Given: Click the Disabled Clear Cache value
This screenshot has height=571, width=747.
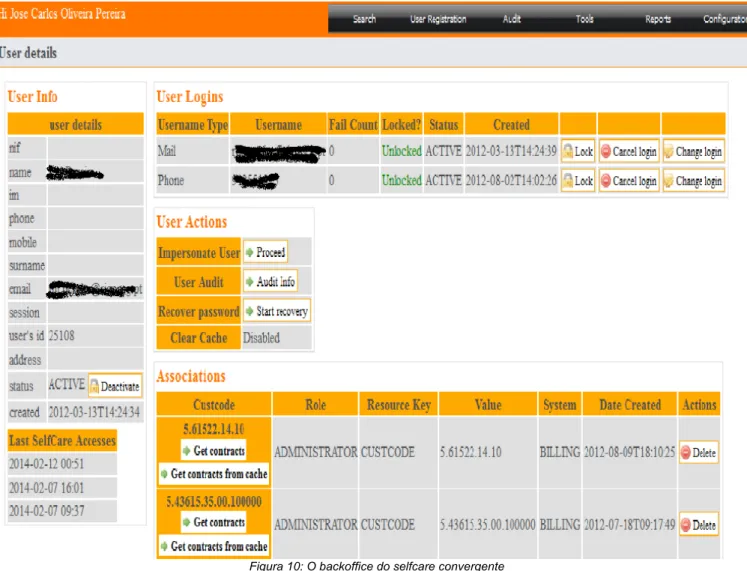Looking at the screenshot, I should 261,338.
